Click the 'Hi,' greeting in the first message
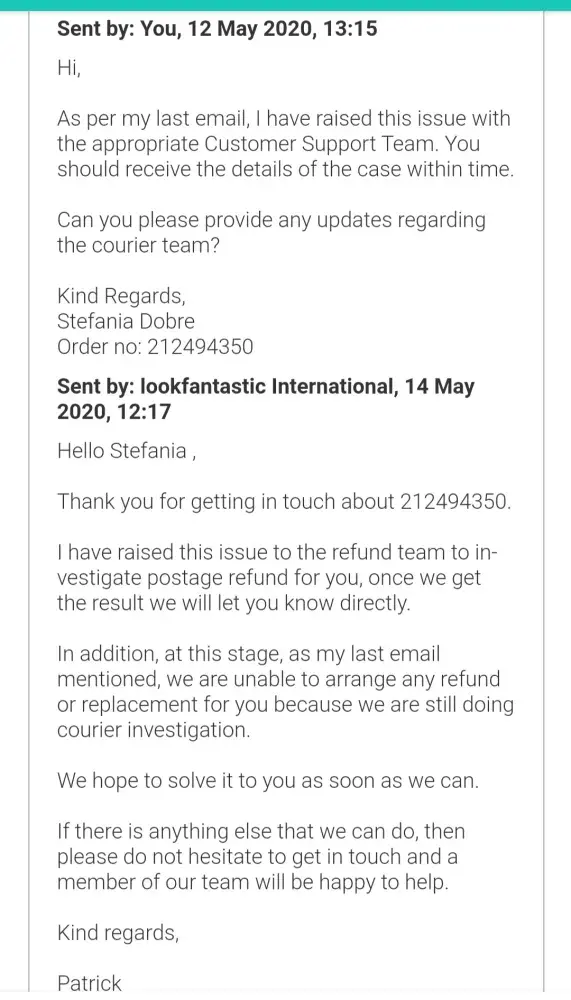Viewport: 571px width, 1000px height. 69,68
